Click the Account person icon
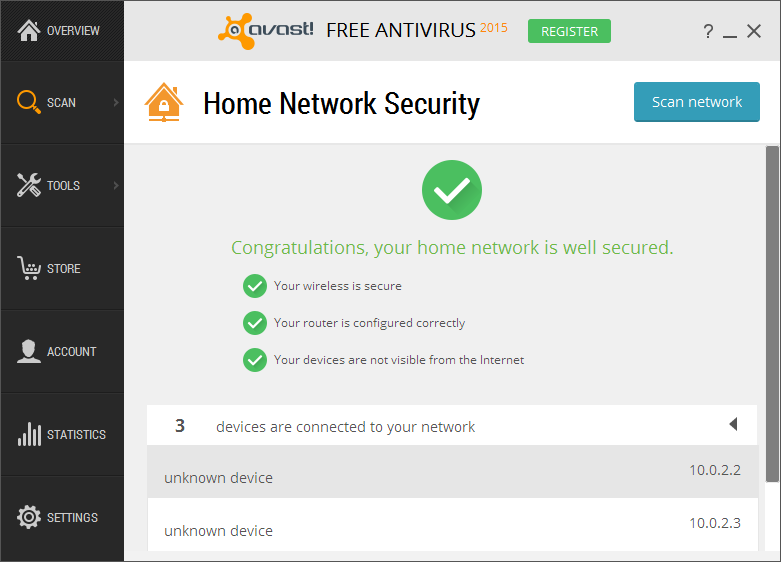The height and width of the screenshot is (562, 781). 29,351
